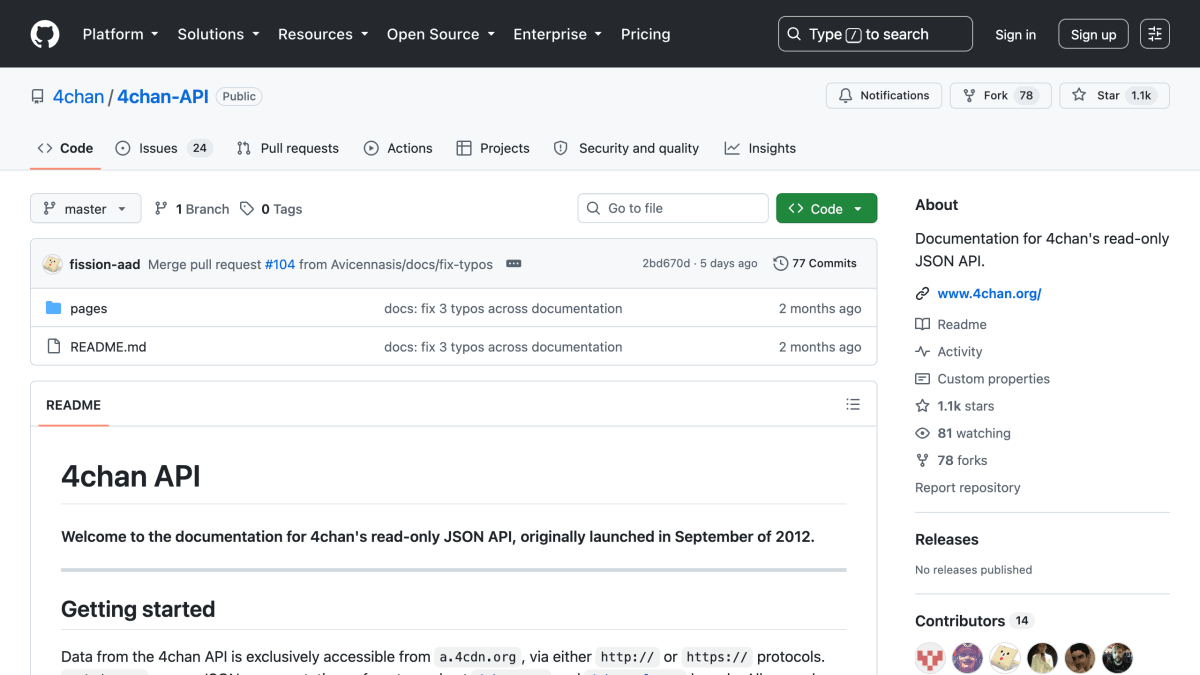Open the Actions tab
This screenshot has height=675, width=1200.
[398, 148]
